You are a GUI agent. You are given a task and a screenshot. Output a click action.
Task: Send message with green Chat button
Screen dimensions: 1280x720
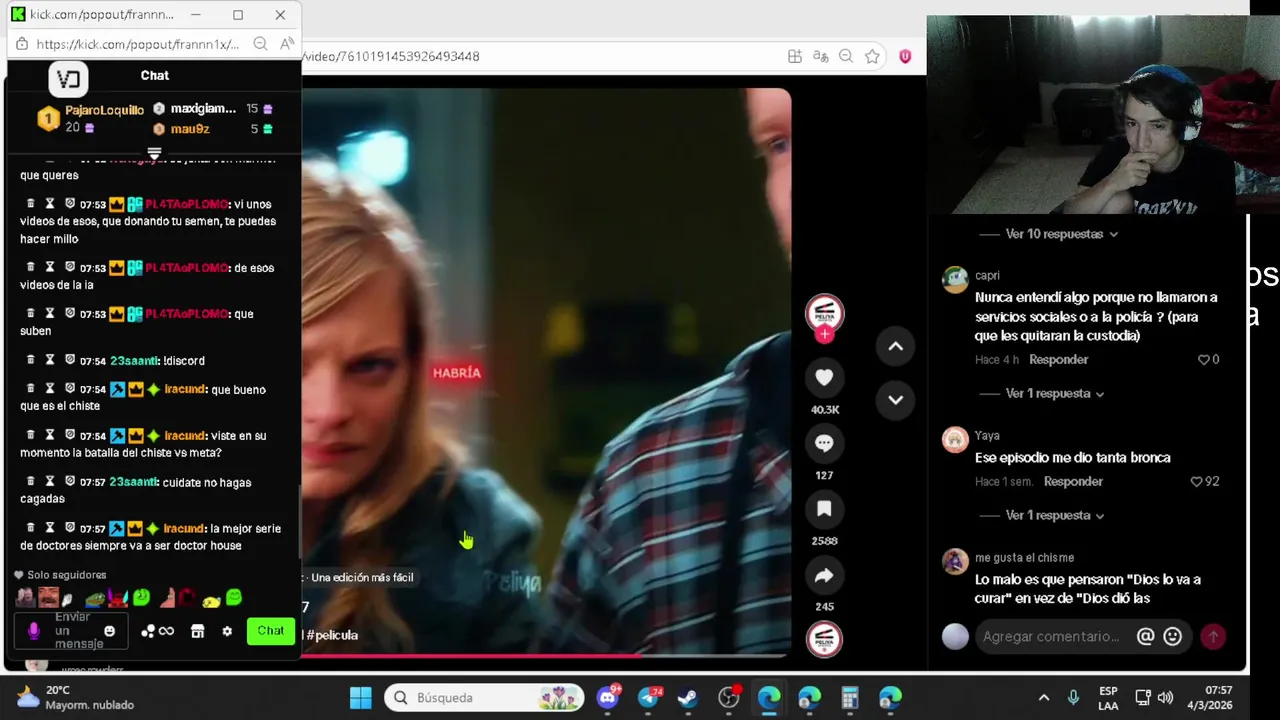click(271, 631)
